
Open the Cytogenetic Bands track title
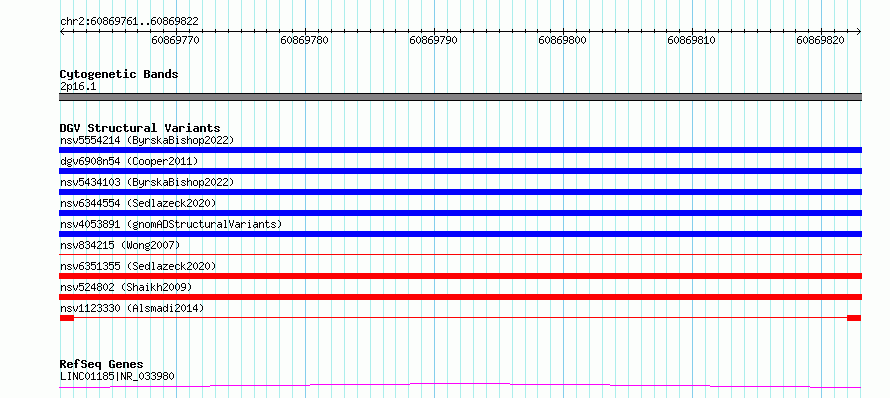pyautogui.click(x=119, y=74)
